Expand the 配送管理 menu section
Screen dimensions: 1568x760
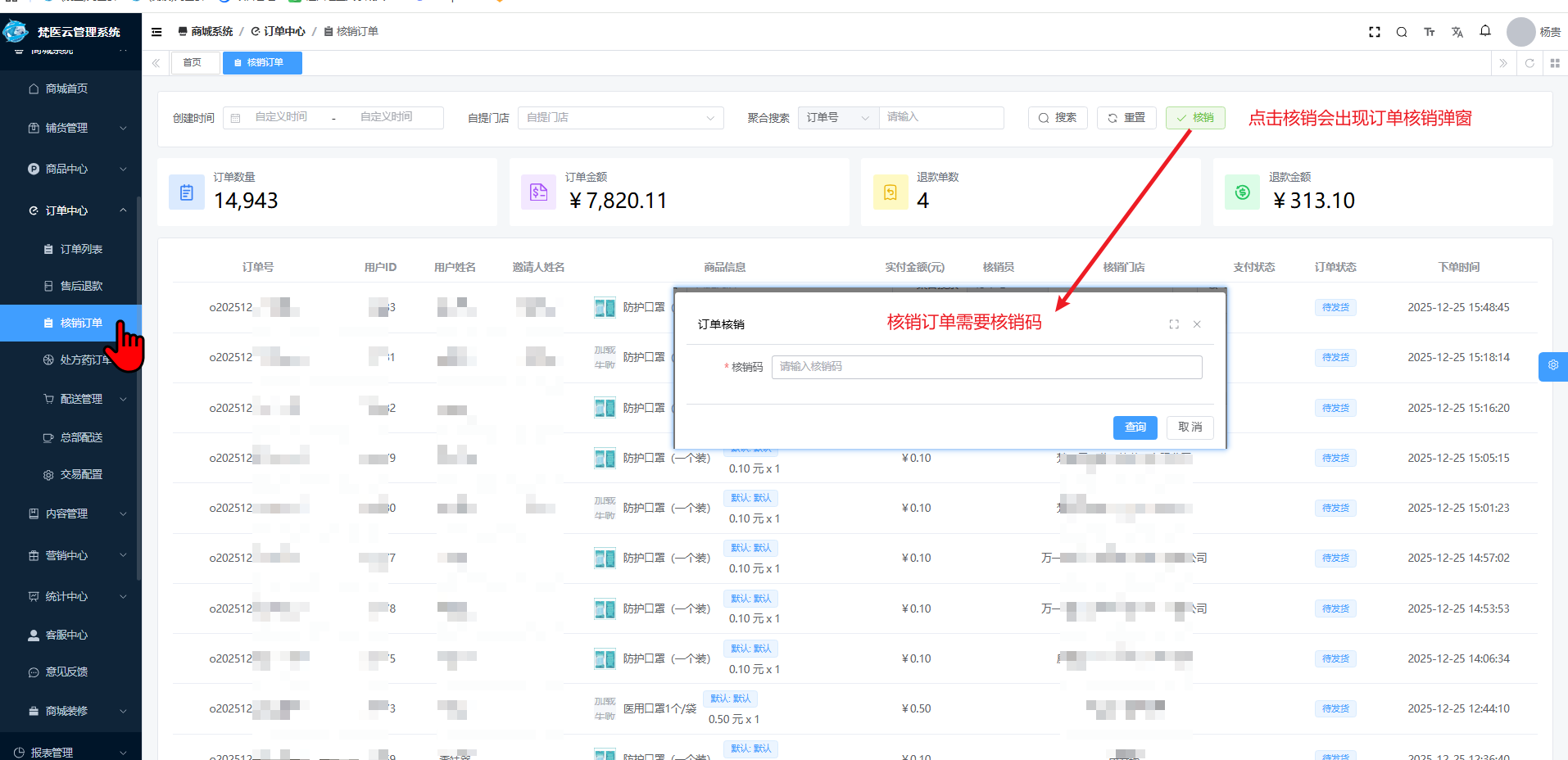click(71, 399)
